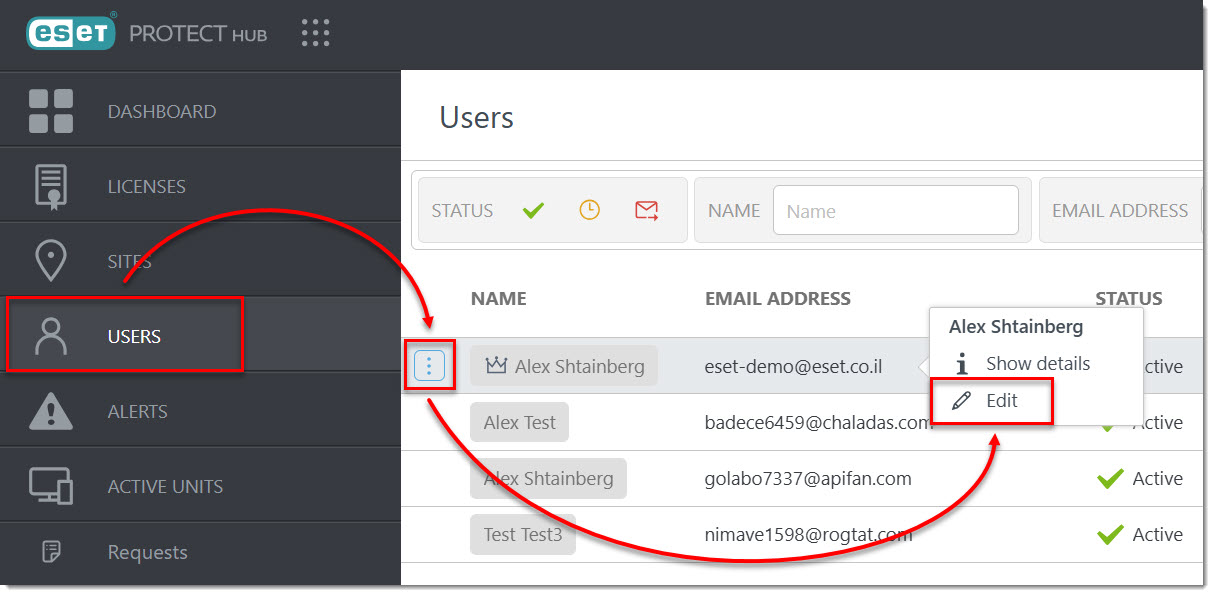Click email badece6459@chaladas.com
The width and height of the screenshot is (1213, 595).
[818, 422]
